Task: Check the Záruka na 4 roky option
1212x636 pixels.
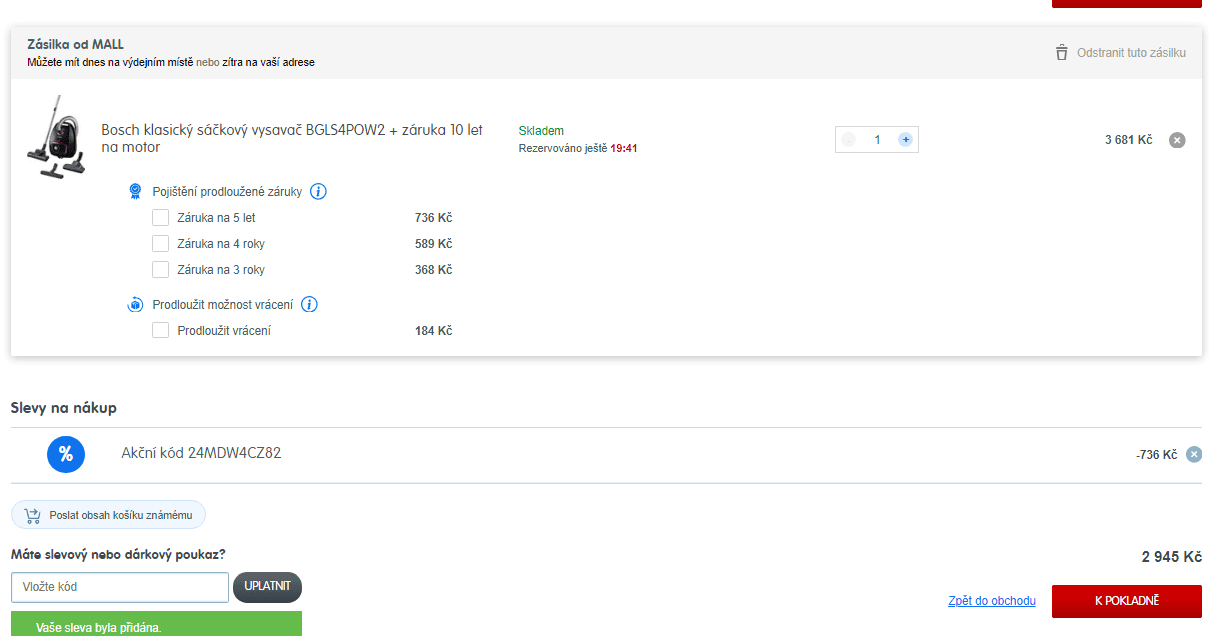Action: point(160,243)
